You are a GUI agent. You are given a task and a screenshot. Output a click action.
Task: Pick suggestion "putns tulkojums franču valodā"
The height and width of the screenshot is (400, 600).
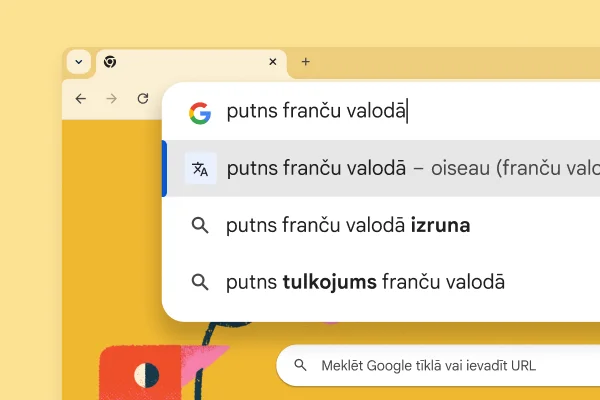[x=365, y=282]
